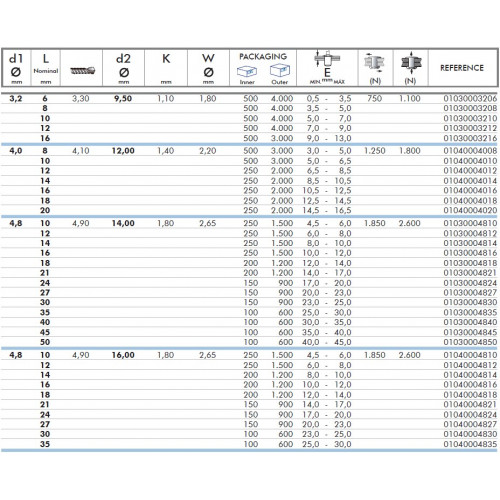Click reference 01040004835
This screenshot has height=500, width=500.
(470, 444)
